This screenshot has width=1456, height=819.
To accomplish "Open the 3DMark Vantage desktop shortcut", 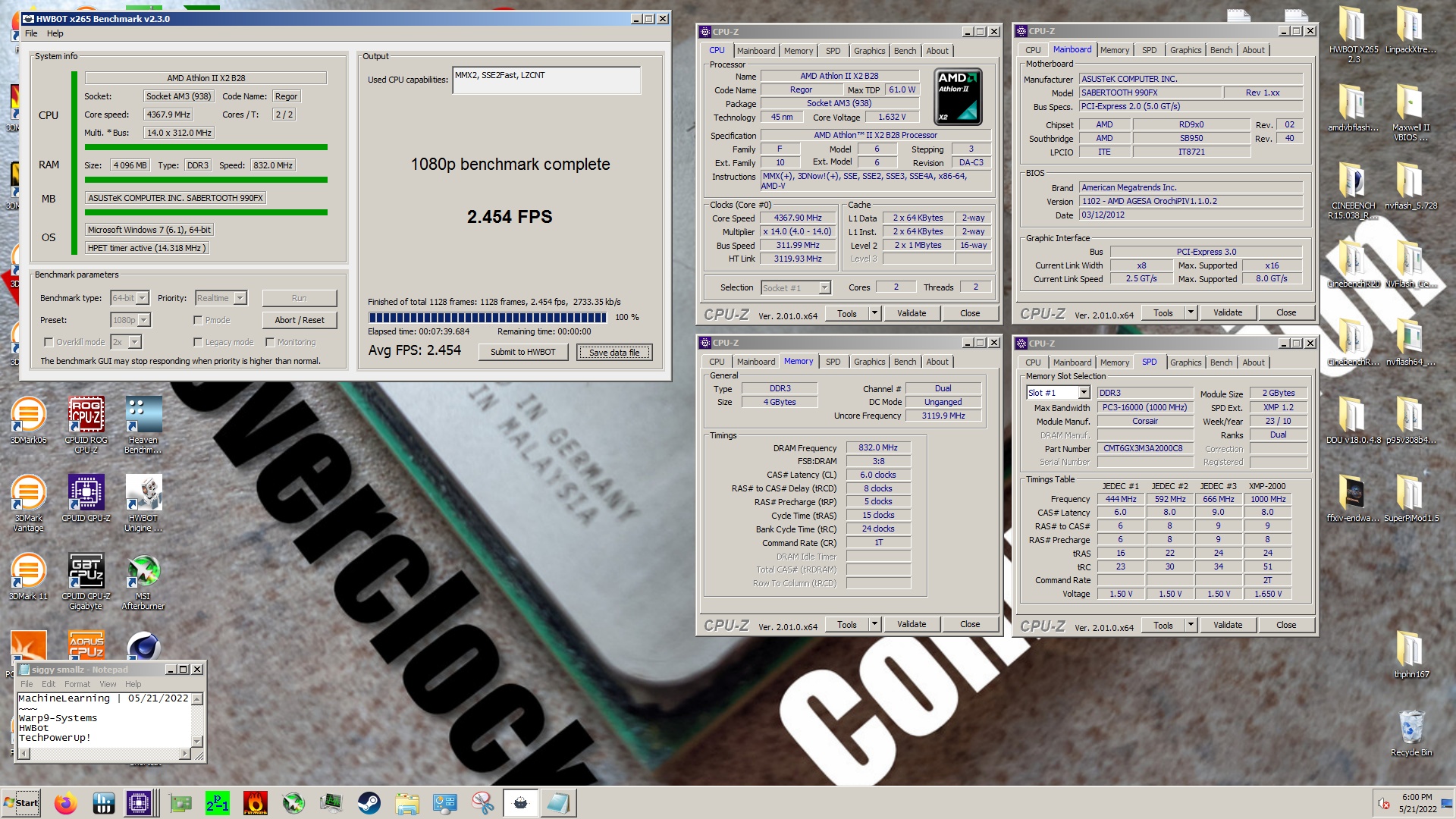I will point(28,502).
